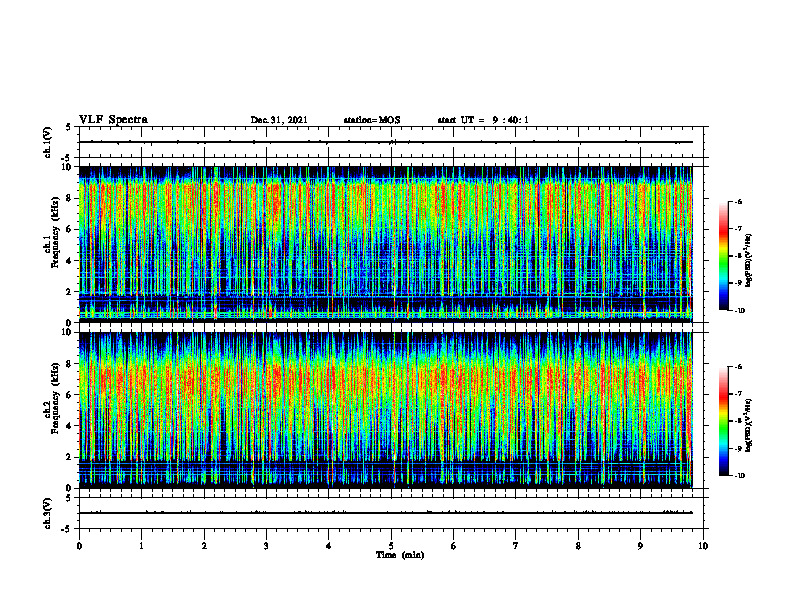The image size is (792, 612).
Task: Click inside the ch.2 spectrogram plot
Action: click(x=386, y=410)
